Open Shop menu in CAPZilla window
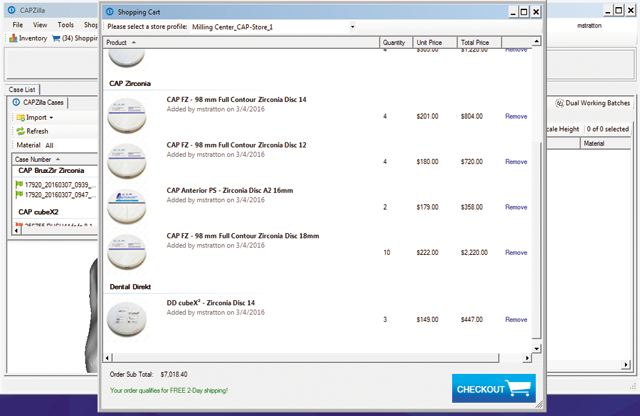Viewport: 640px width, 416px height. pos(91,25)
